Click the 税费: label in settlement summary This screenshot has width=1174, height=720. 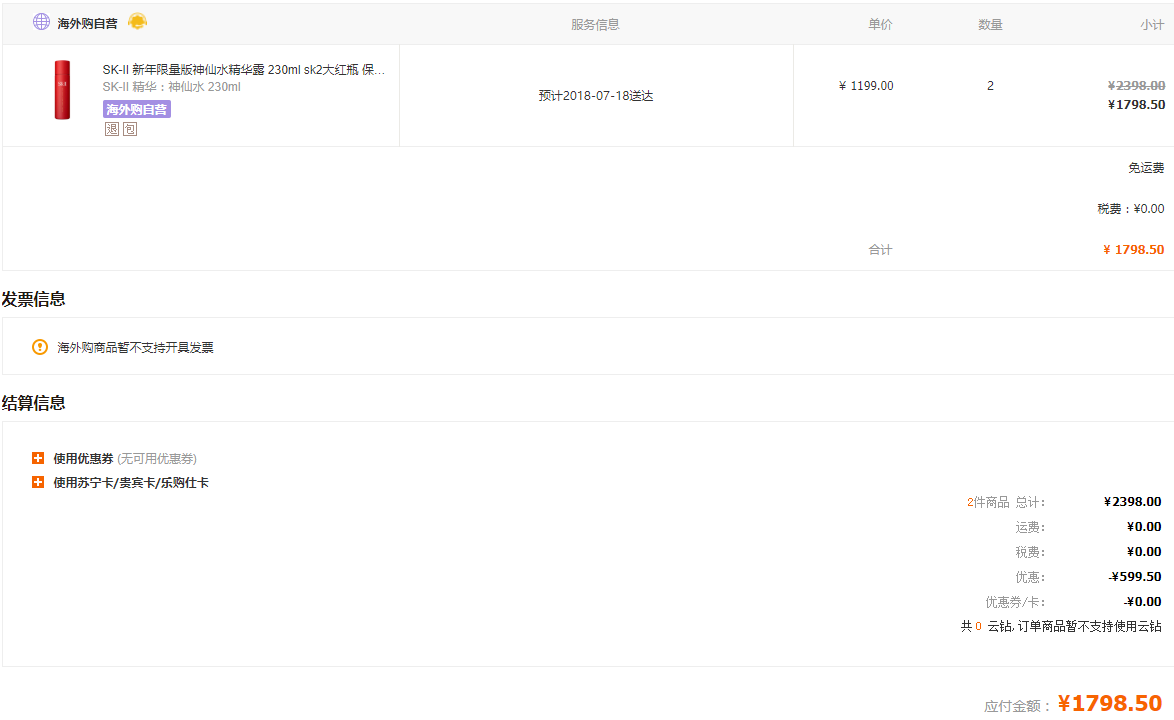[1030, 552]
